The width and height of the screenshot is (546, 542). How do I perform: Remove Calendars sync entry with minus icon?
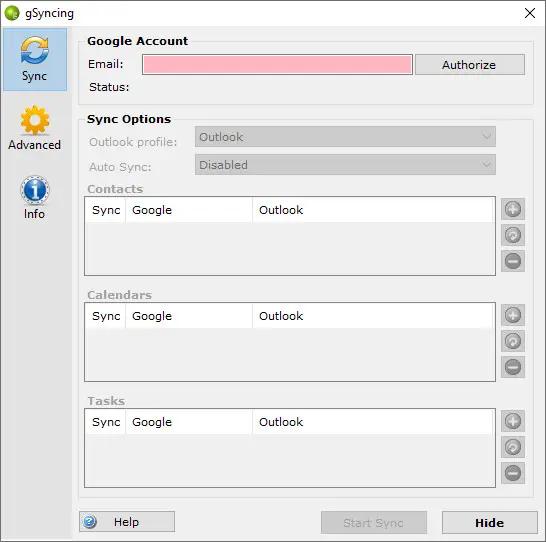513,367
